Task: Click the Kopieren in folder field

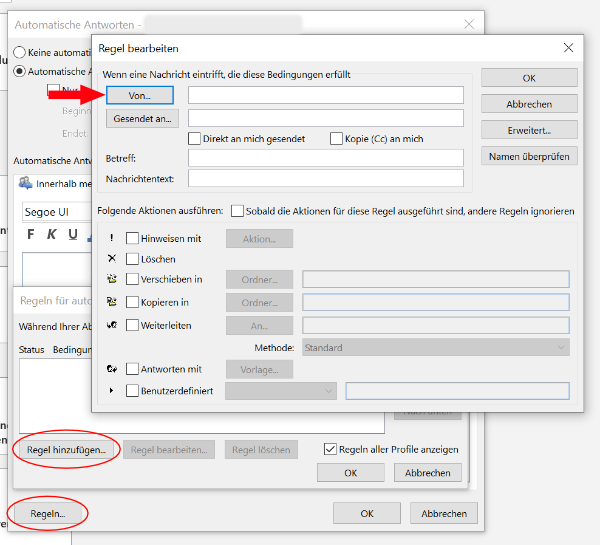Action: coord(436,302)
